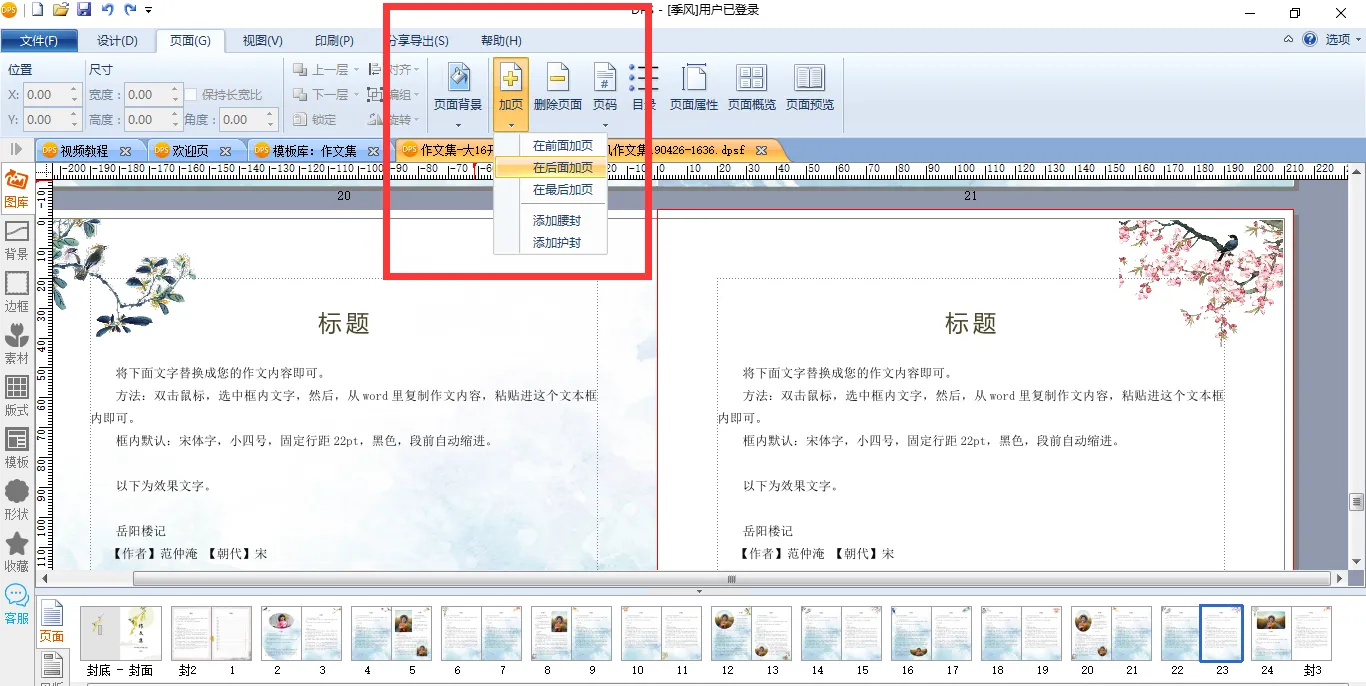Click the help question mark icon
The image size is (1366, 686).
click(x=1310, y=40)
